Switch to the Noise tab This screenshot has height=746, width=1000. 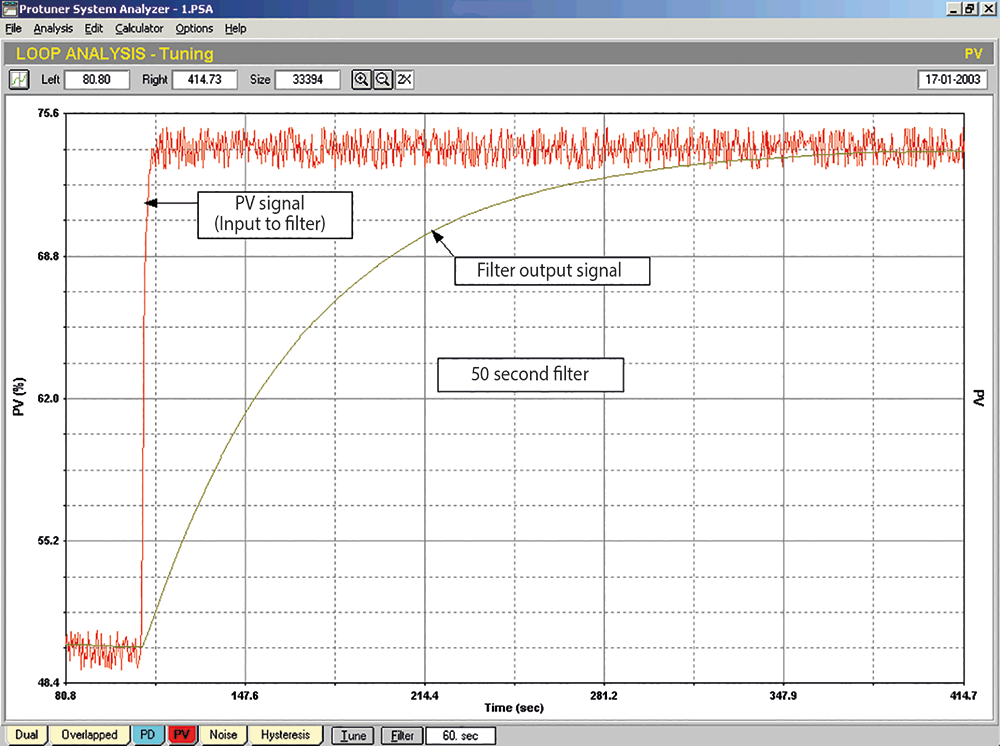[x=223, y=735]
